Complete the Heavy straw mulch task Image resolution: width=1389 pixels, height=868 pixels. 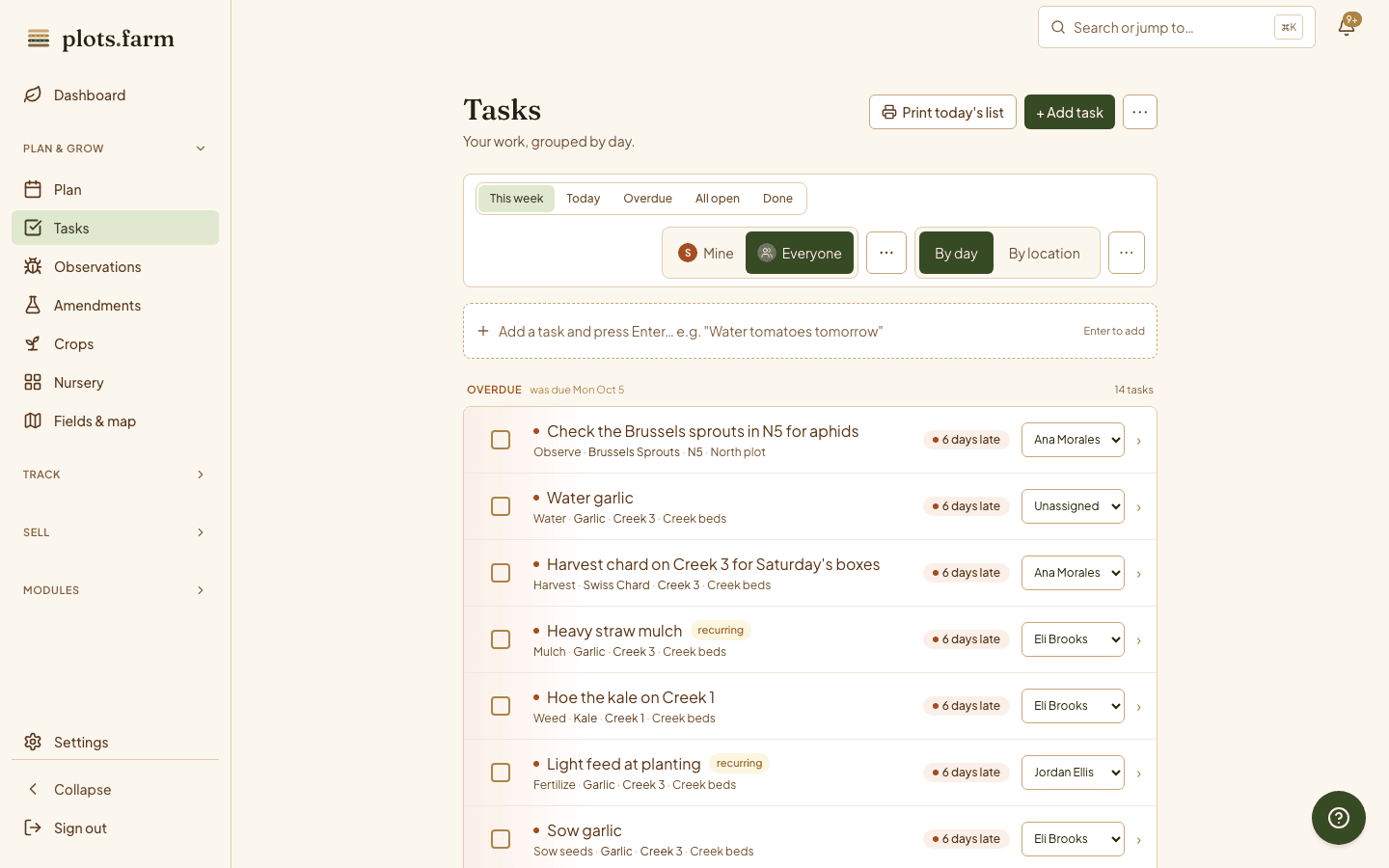[x=501, y=639]
